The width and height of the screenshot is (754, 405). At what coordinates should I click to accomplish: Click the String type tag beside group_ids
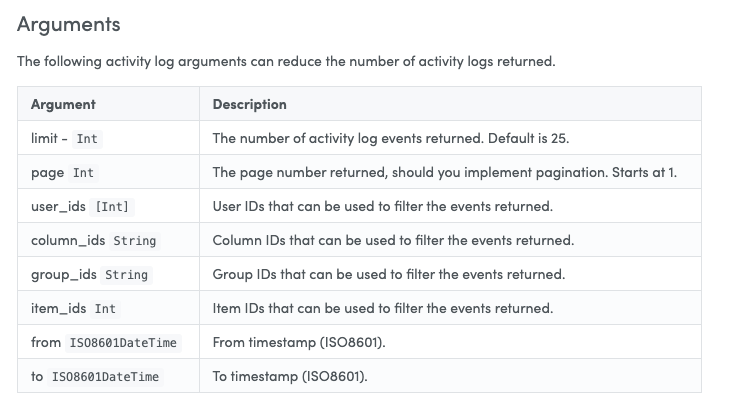(126, 275)
